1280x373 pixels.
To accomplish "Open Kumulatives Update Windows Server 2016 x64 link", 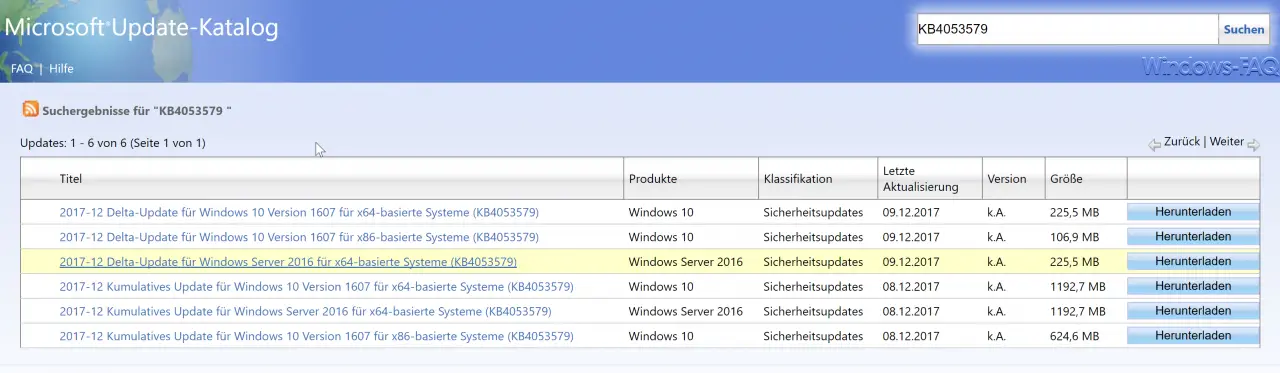I will tap(305, 311).
